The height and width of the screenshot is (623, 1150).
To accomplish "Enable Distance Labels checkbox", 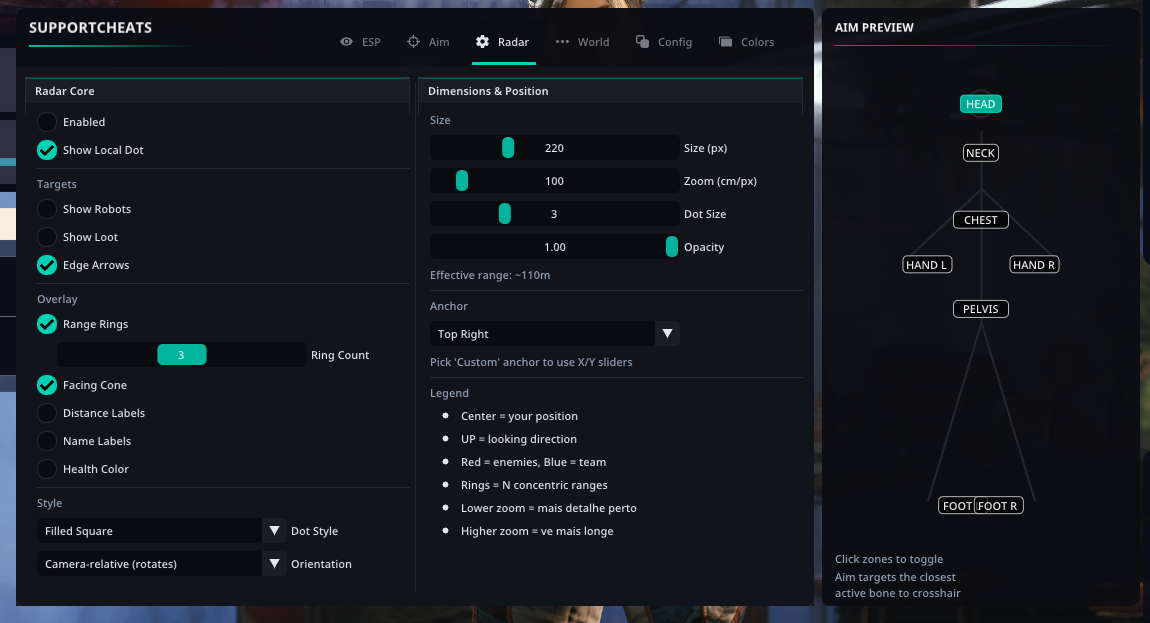I will [47, 413].
